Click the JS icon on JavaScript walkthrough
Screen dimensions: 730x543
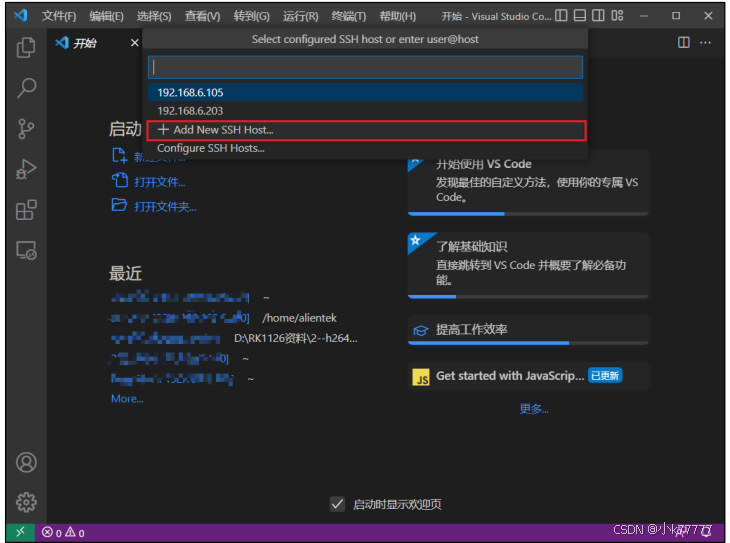[x=421, y=377]
